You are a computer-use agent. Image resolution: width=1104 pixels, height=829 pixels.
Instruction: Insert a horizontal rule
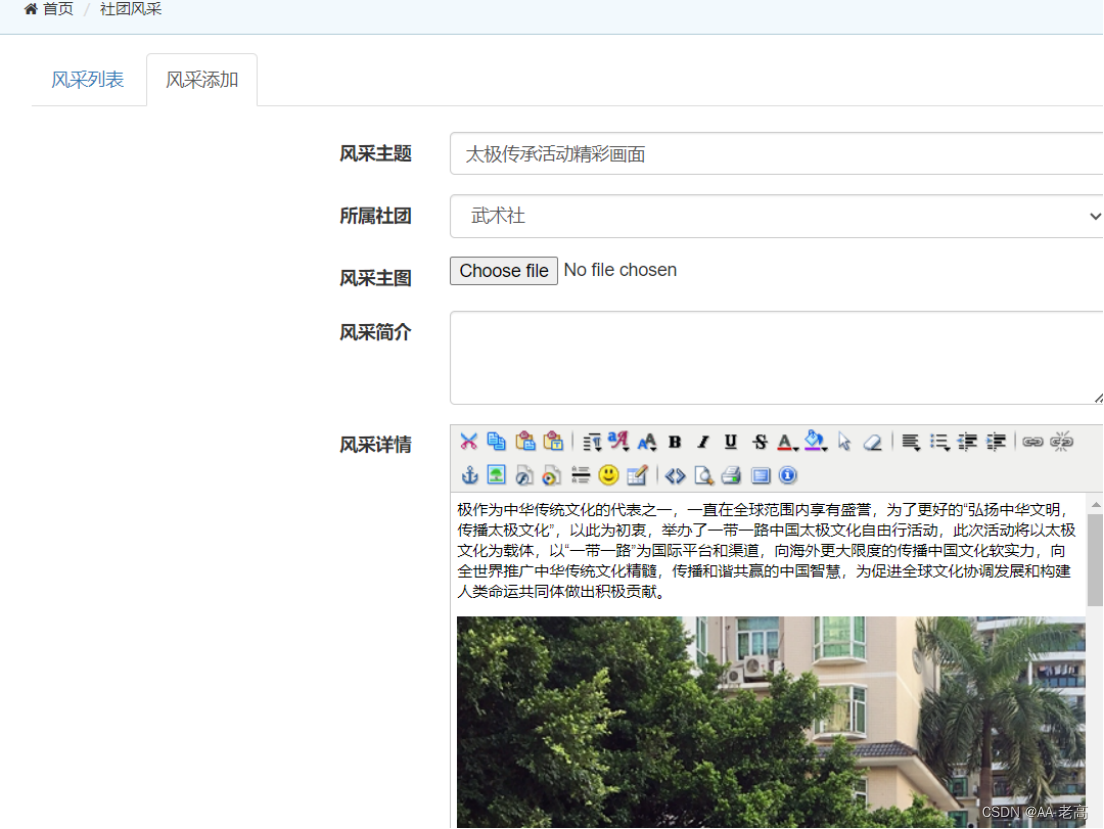coord(580,475)
